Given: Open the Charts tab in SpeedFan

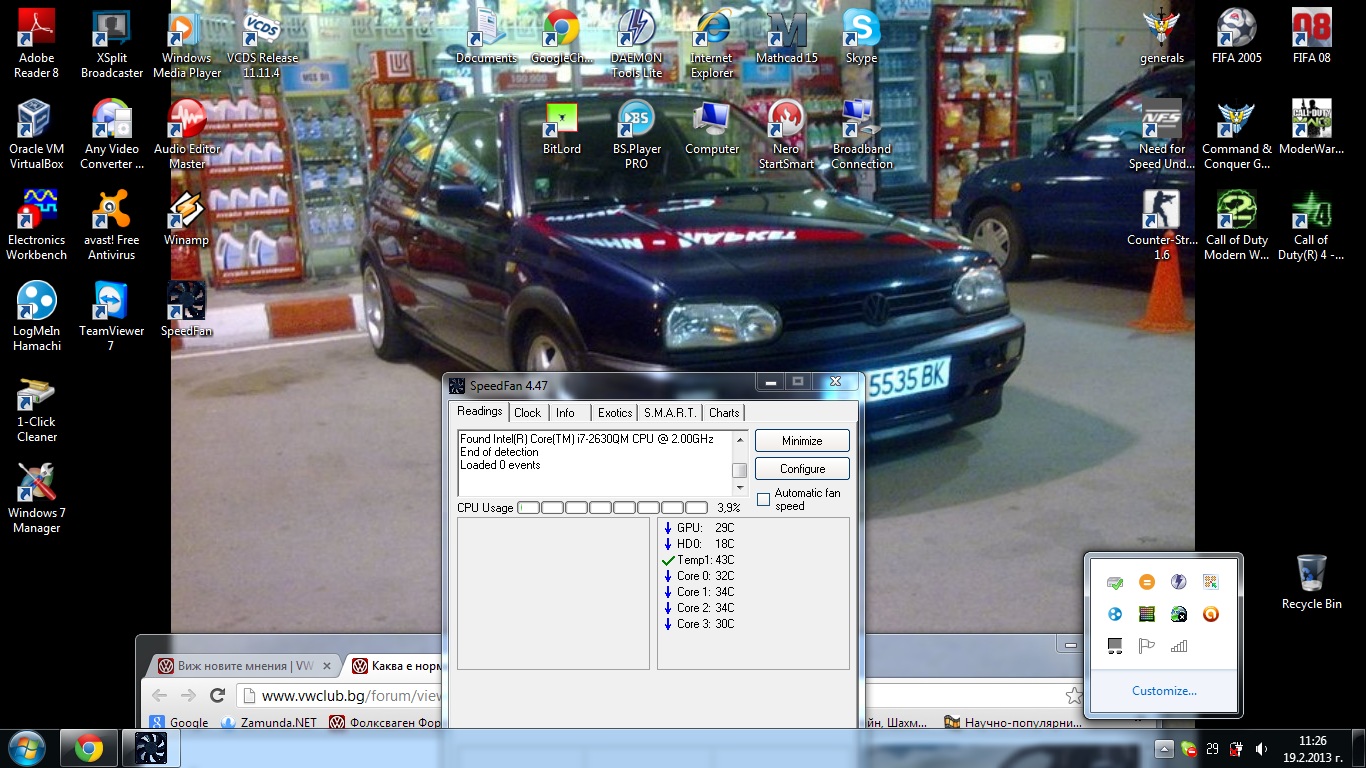Looking at the screenshot, I should (724, 413).
